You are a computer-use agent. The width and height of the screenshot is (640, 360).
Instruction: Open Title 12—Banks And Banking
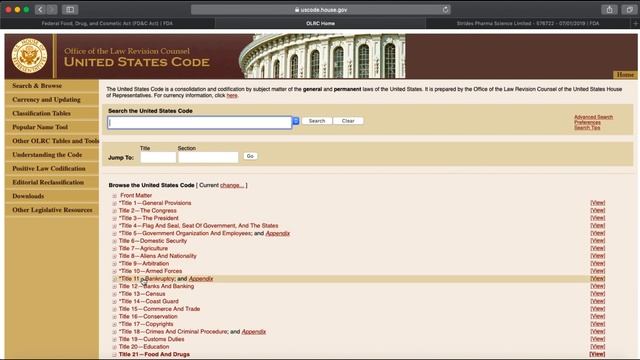pos(156,286)
